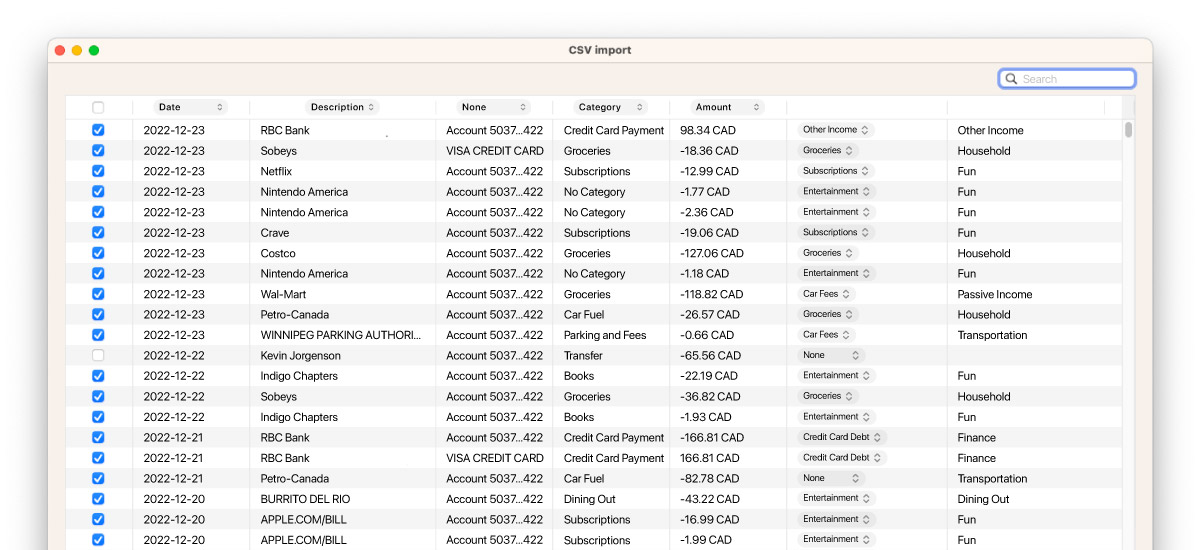Uncheck the Sobeys -18.36 CAD row checkbox
The height and width of the screenshot is (550, 1200).
[x=98, y=151]
